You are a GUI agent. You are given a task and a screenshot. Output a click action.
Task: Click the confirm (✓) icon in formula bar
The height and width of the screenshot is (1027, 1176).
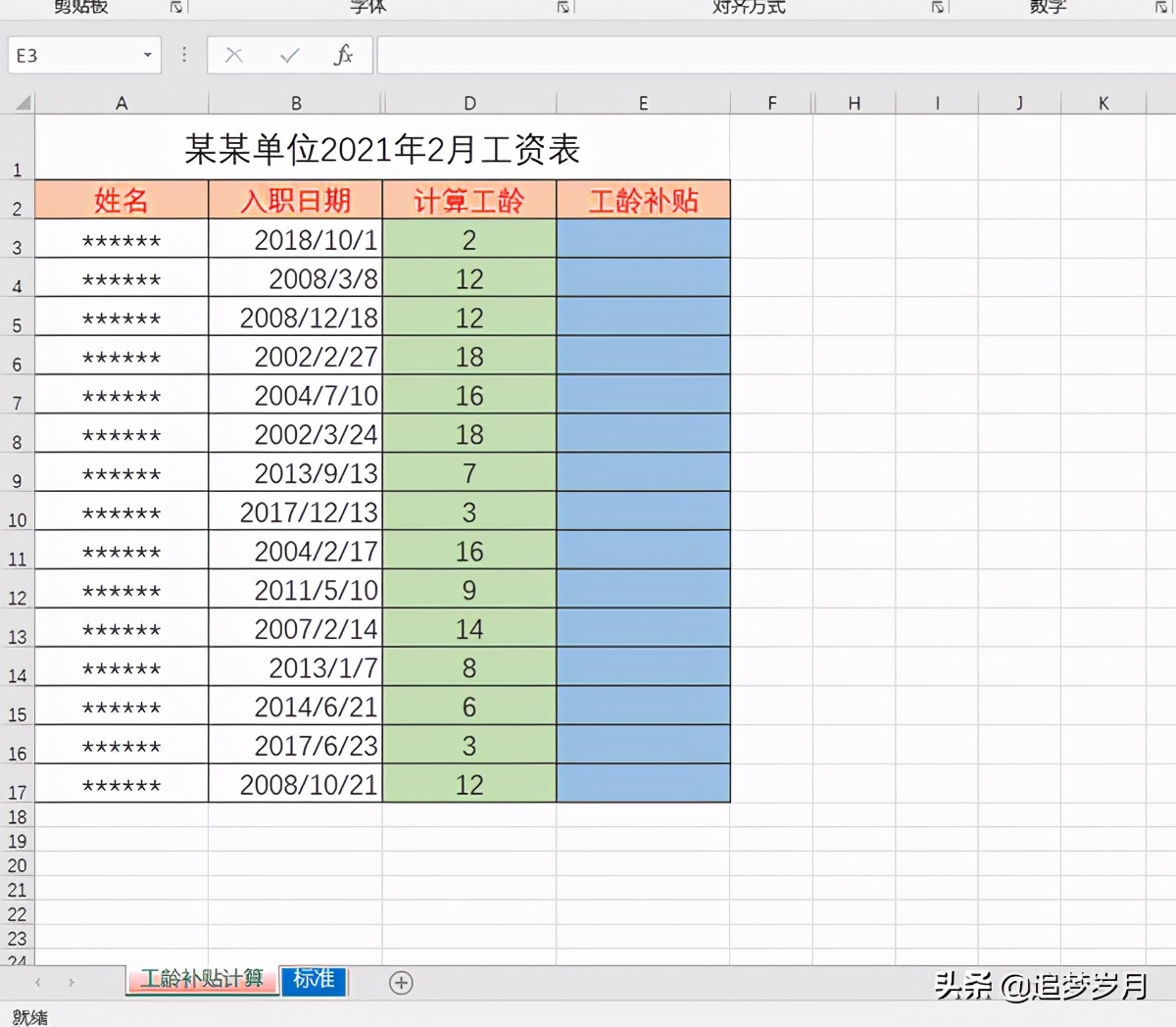[288, 55]
